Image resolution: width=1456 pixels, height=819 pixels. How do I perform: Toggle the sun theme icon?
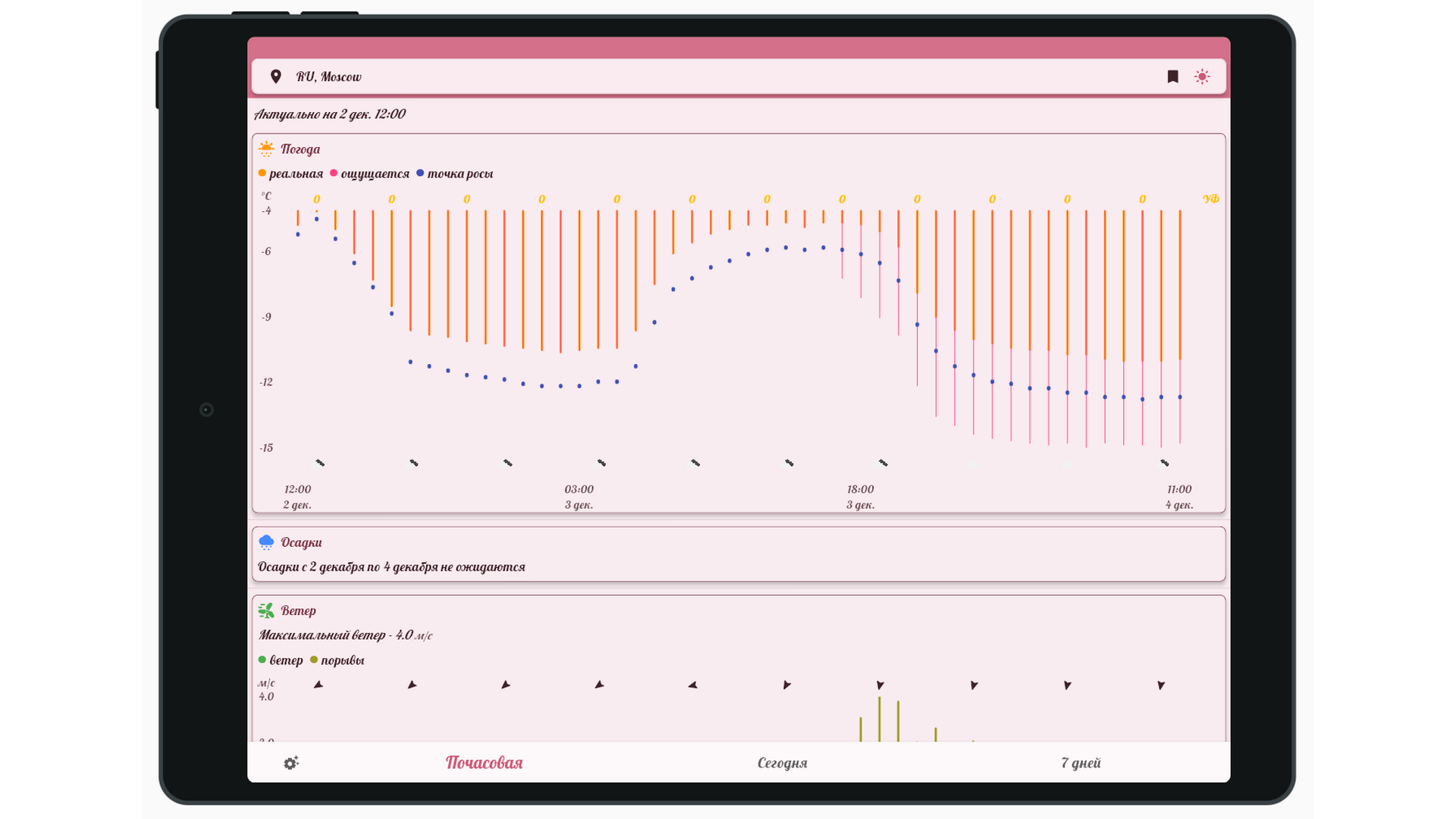[x=1202, y=77]
